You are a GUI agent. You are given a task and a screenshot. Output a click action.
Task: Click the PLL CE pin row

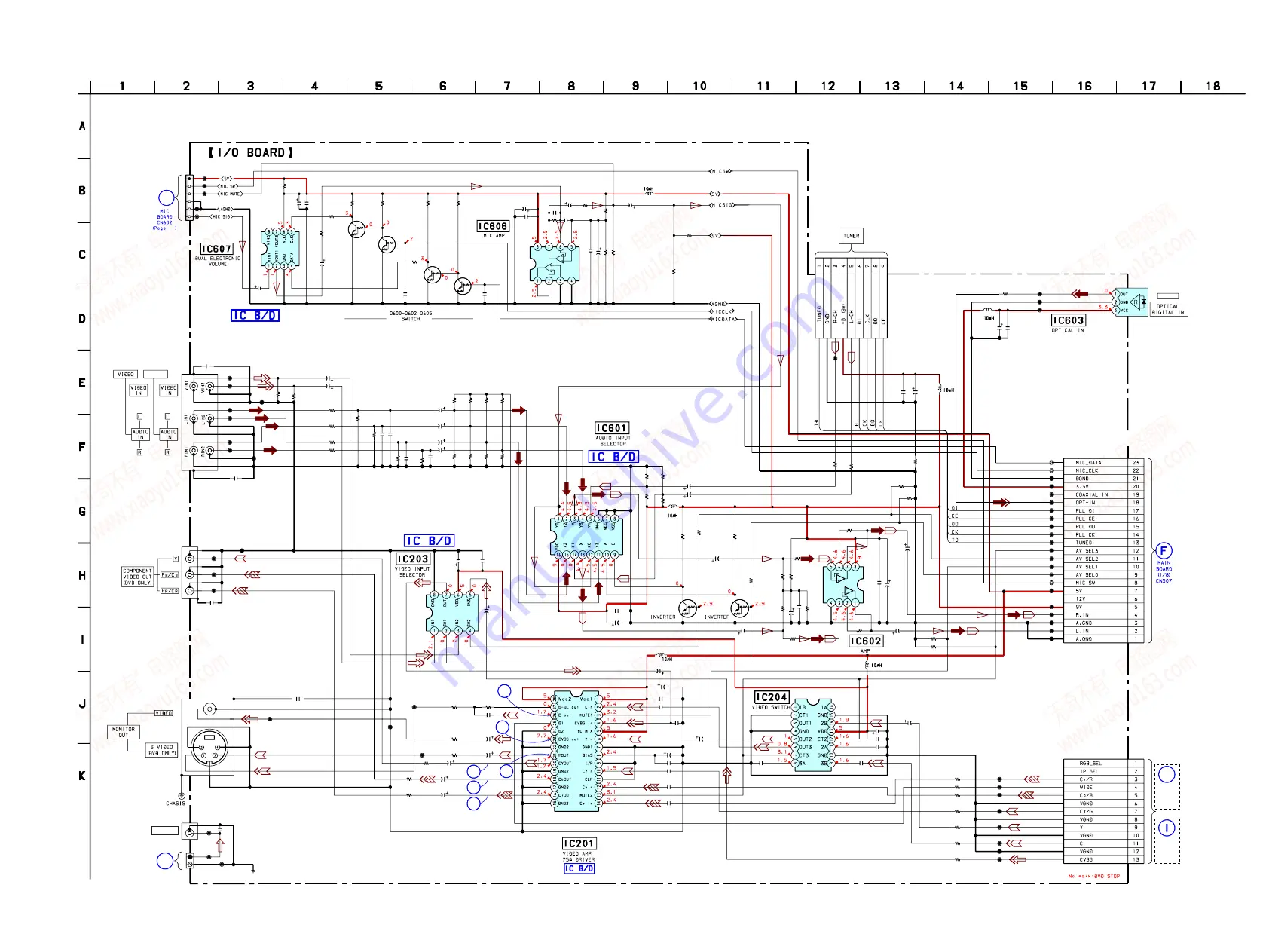pyautogui.click(x=1103, y=519)
